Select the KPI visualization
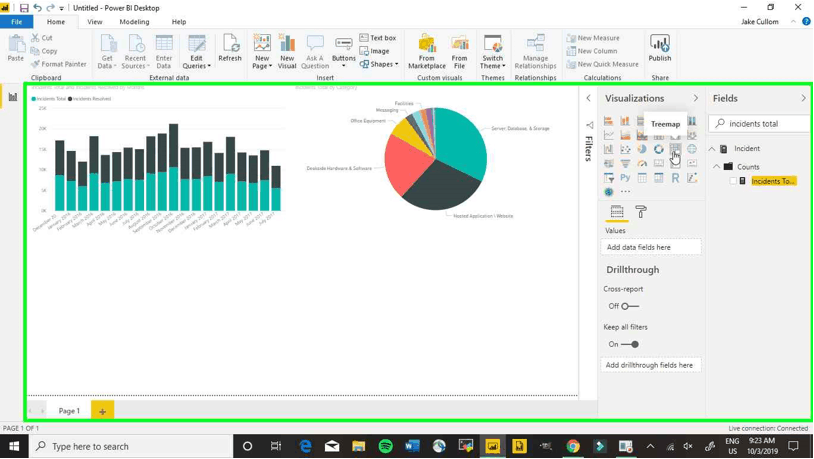Image resolution: width=814 pixels, height=459 pixels. point(692,164)
